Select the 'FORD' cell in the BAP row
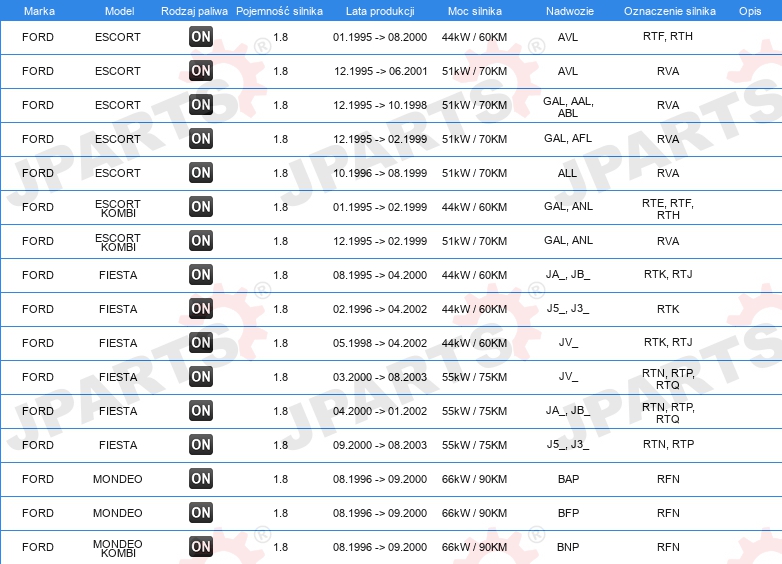The image size is (782, 564). click(x=38, y=479)
